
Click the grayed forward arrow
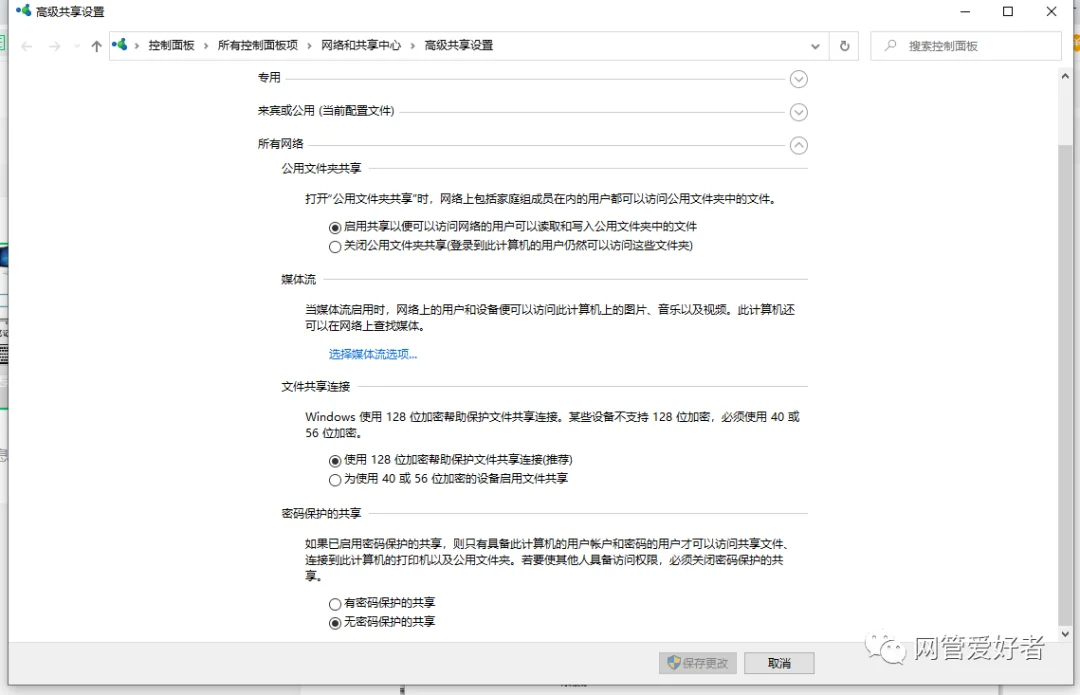point(52,45)
